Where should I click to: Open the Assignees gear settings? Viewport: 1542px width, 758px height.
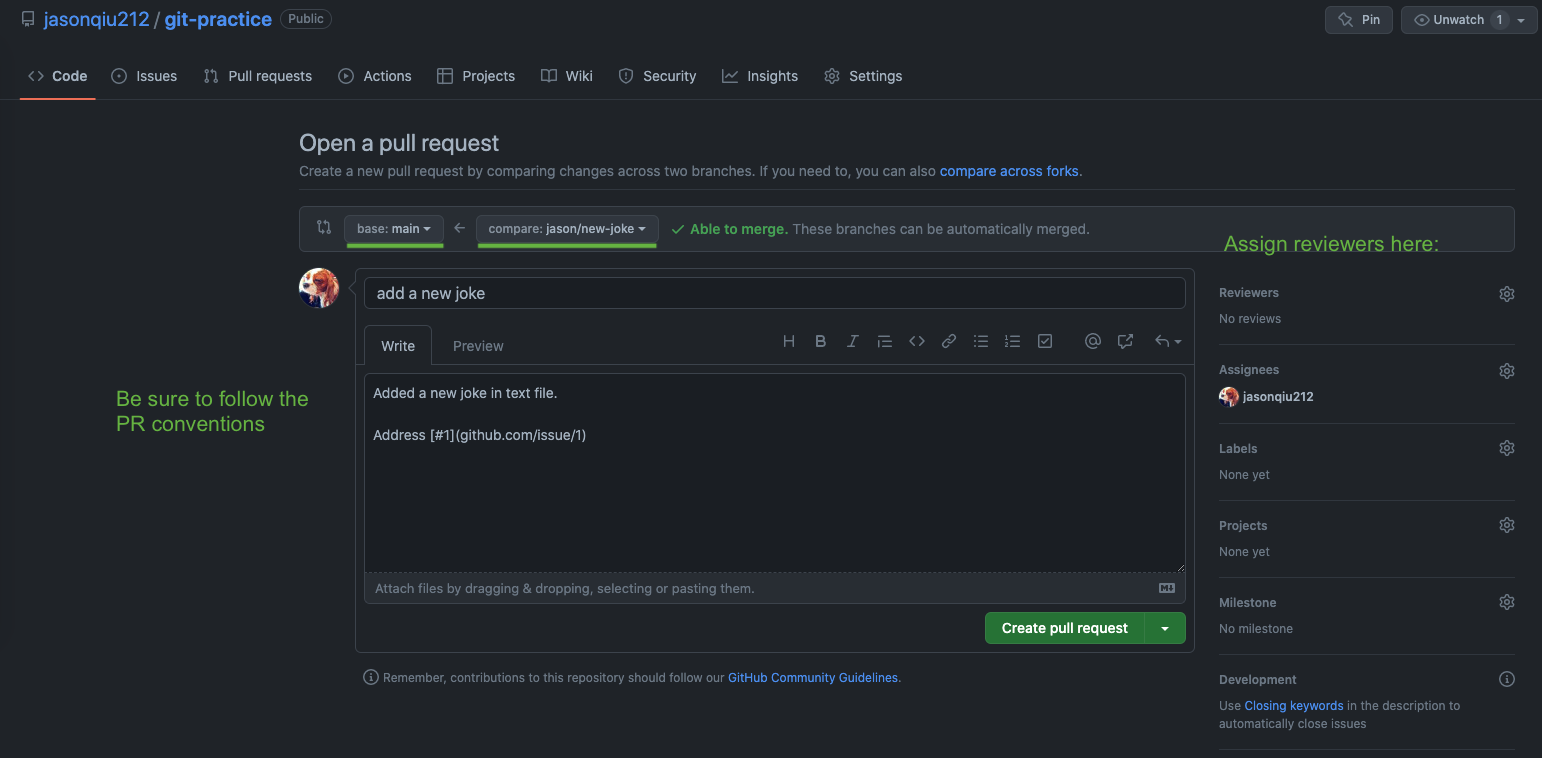tap(1507, 371)
